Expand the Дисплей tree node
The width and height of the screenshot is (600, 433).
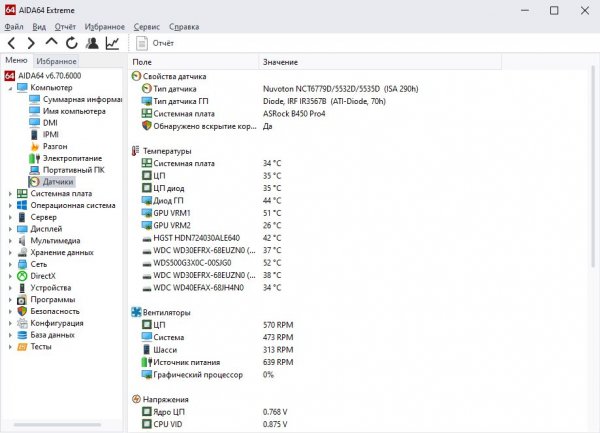(x=10, y=230)
